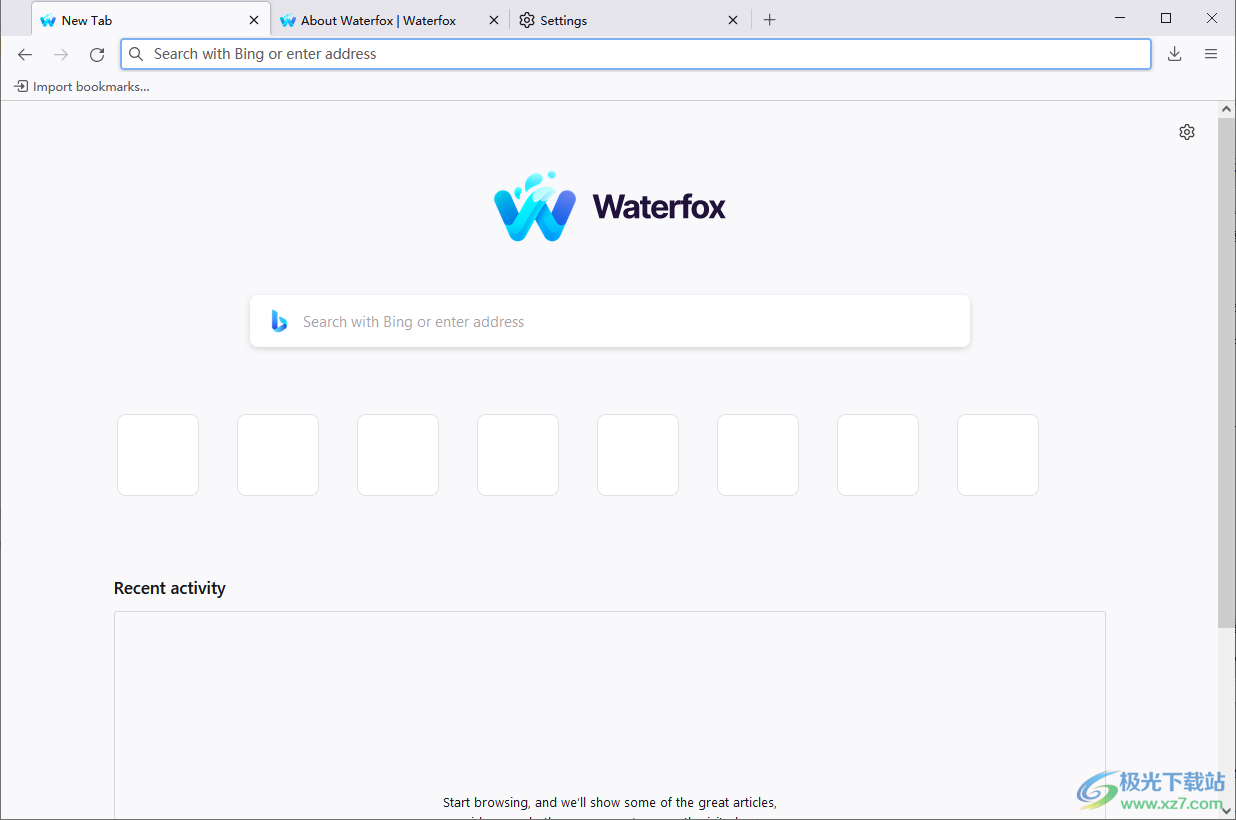Close the New Tab tab
This screenshot has height=820, width=1236.
pyautogui.click(x=254, y=20)
